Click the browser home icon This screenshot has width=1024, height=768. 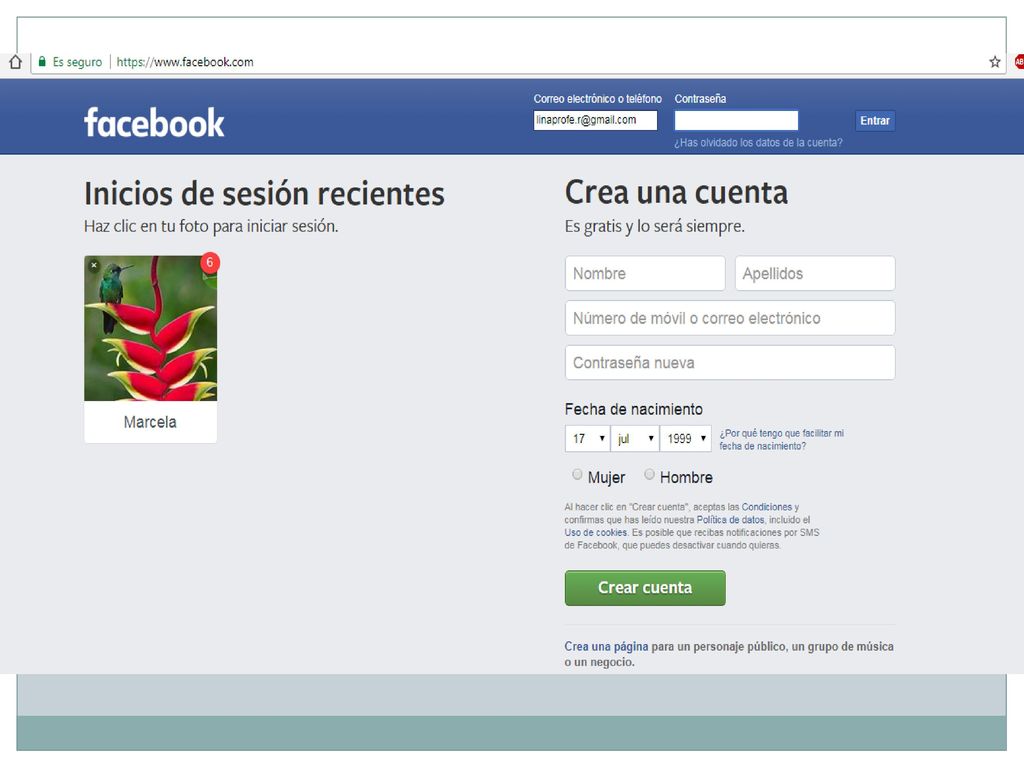click(x=16, y=62)
